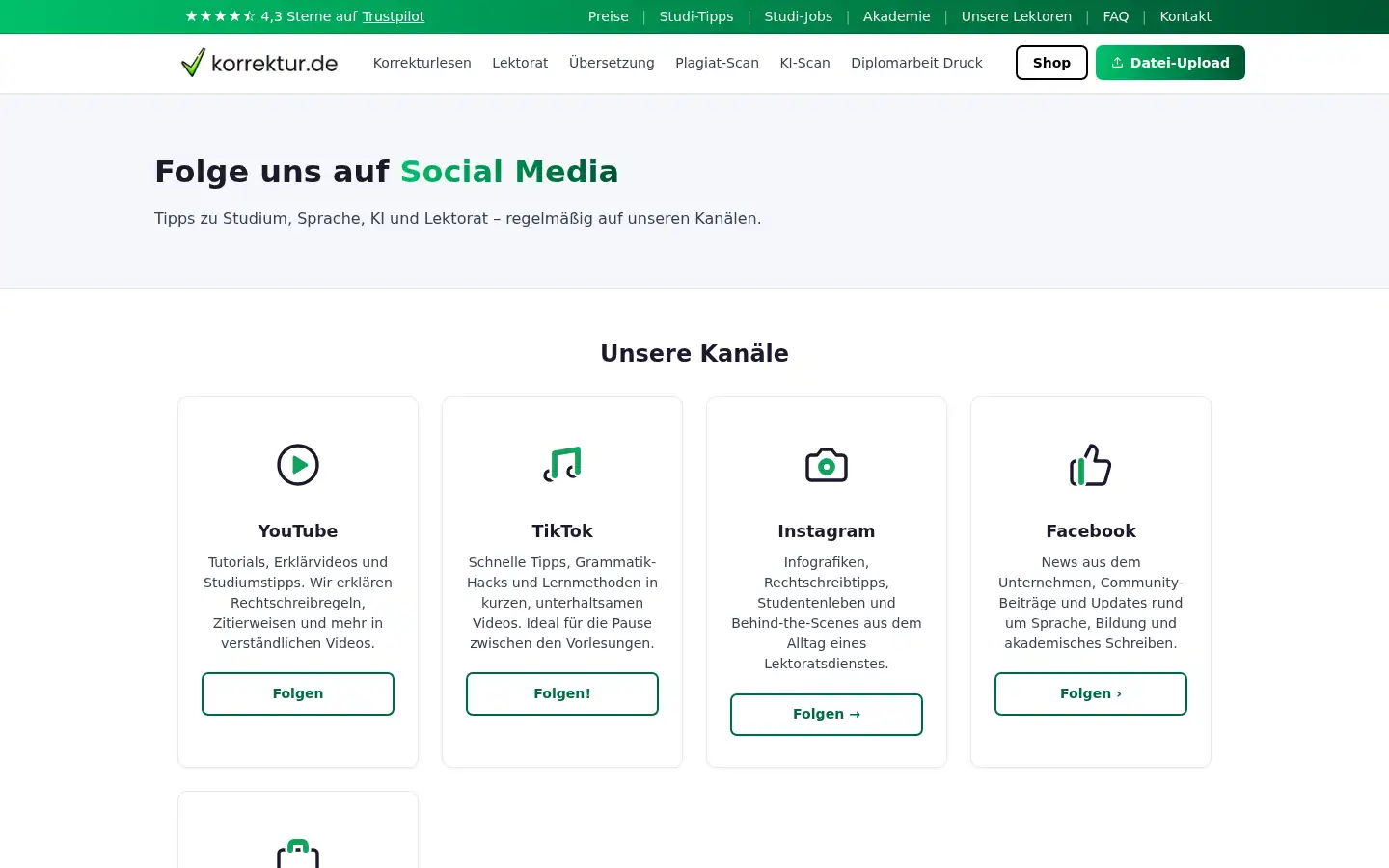
Task: Click the TikTok description about Schnelle Tipps
Action: pyautogui.click(x=562, y=603)
